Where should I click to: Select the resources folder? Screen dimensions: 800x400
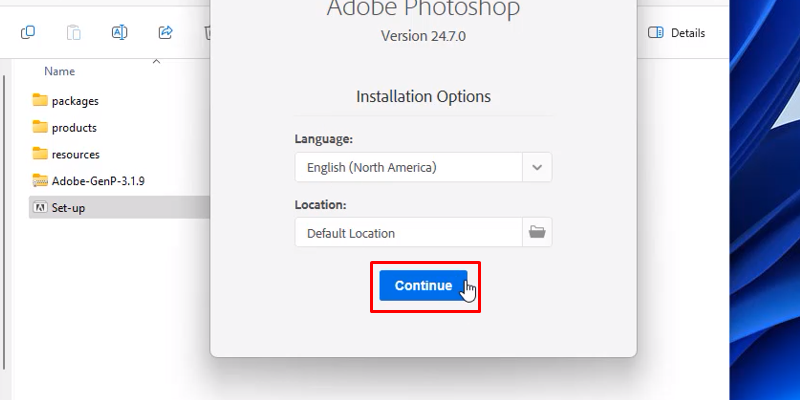pyautogui.click(x=75, y=155)
